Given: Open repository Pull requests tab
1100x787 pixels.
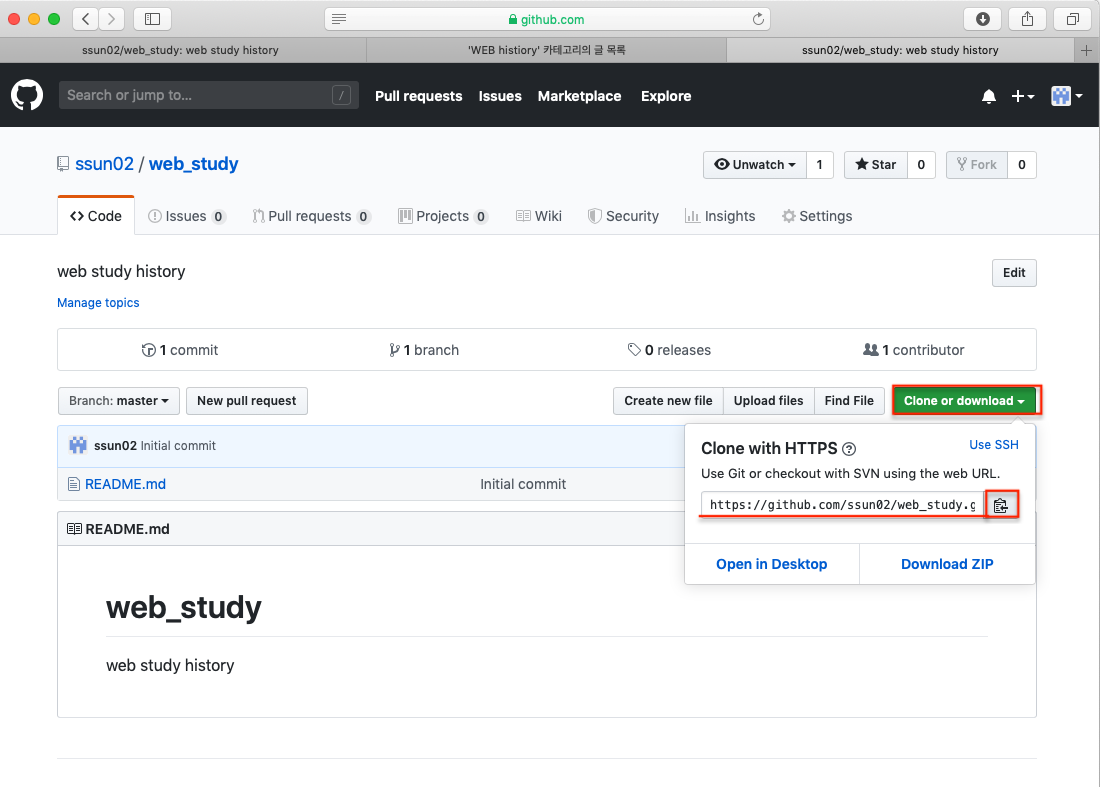Looking at the screenshot, I should (311, 216).
